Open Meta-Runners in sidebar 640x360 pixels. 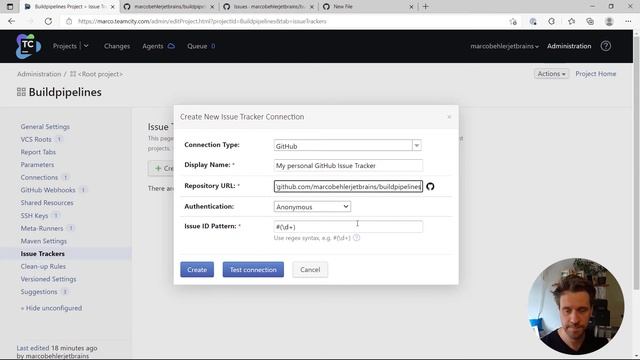pyautogui.click(x=42, y=229)
